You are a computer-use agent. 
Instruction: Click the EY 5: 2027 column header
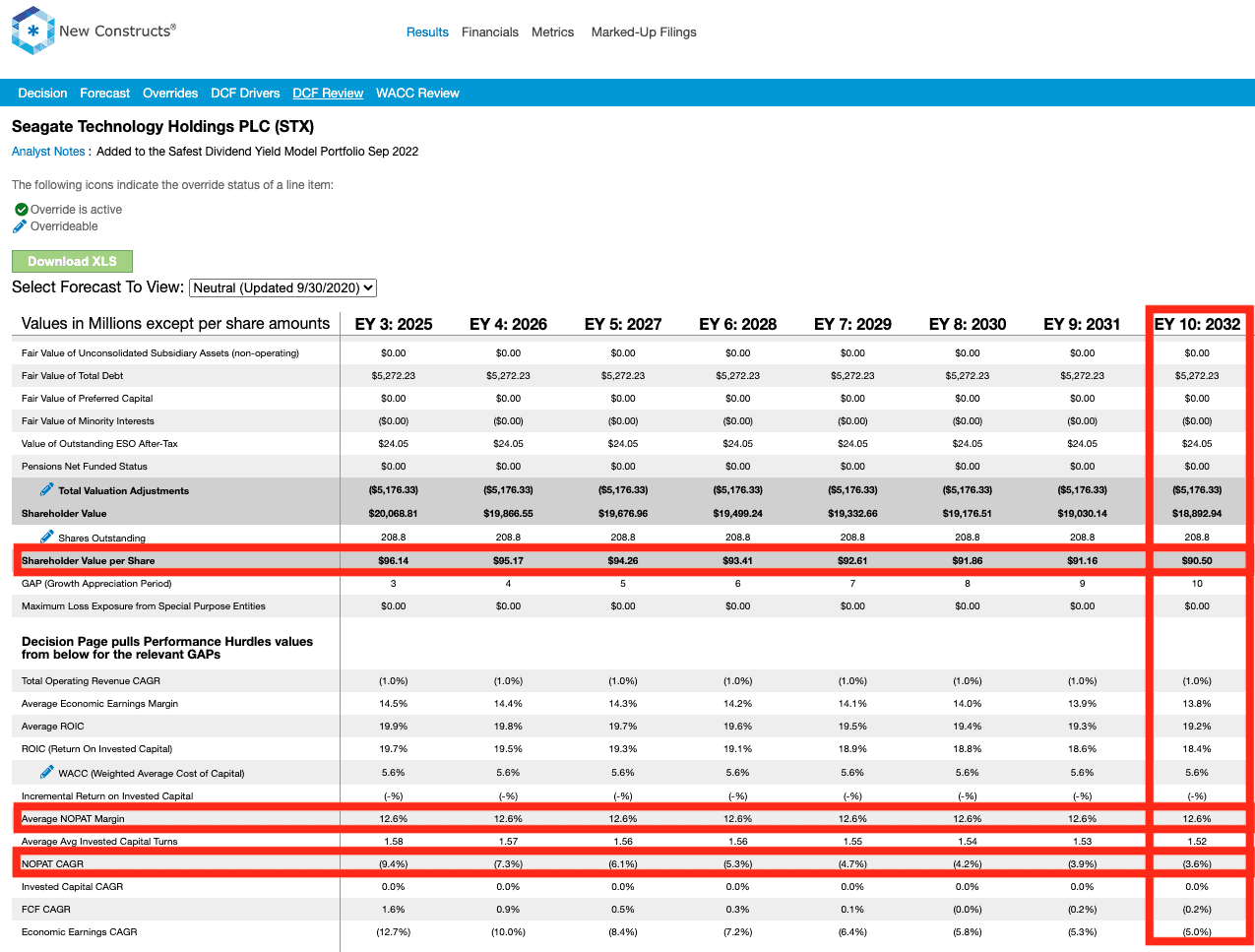pos(623,324)
